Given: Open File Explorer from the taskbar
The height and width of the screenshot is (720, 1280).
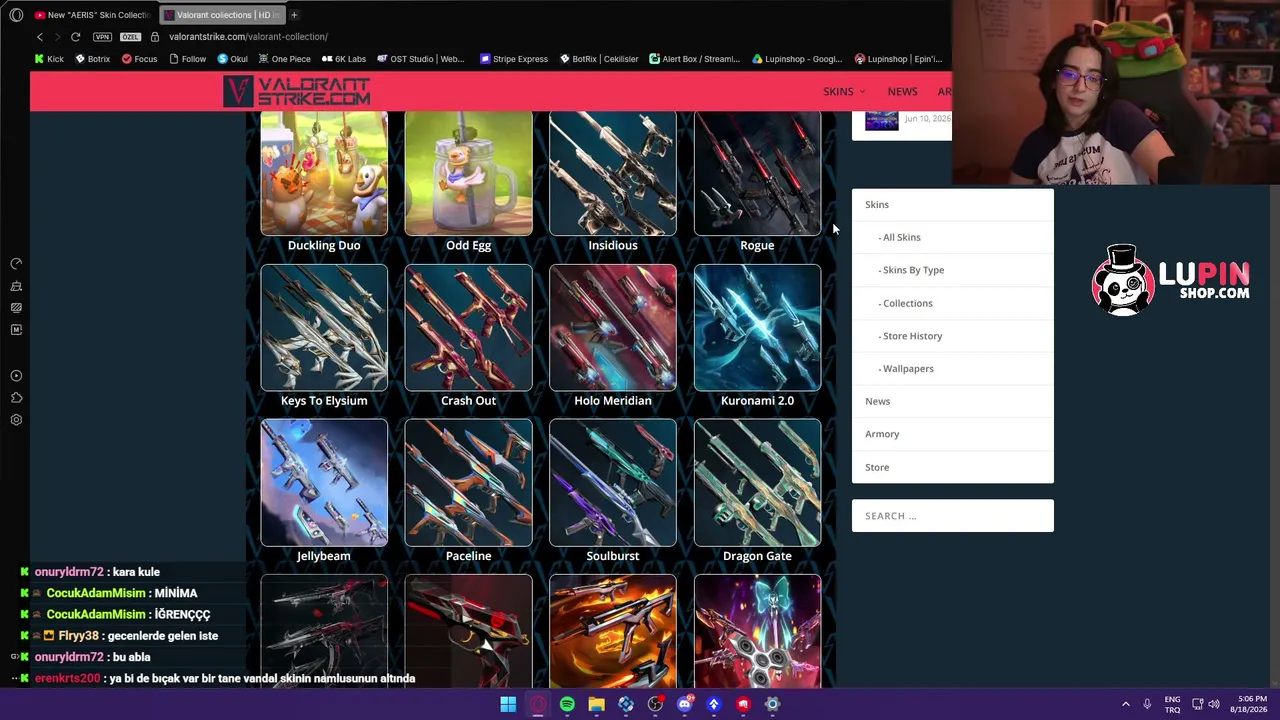Looking at the screenshot, I should 596,704.
